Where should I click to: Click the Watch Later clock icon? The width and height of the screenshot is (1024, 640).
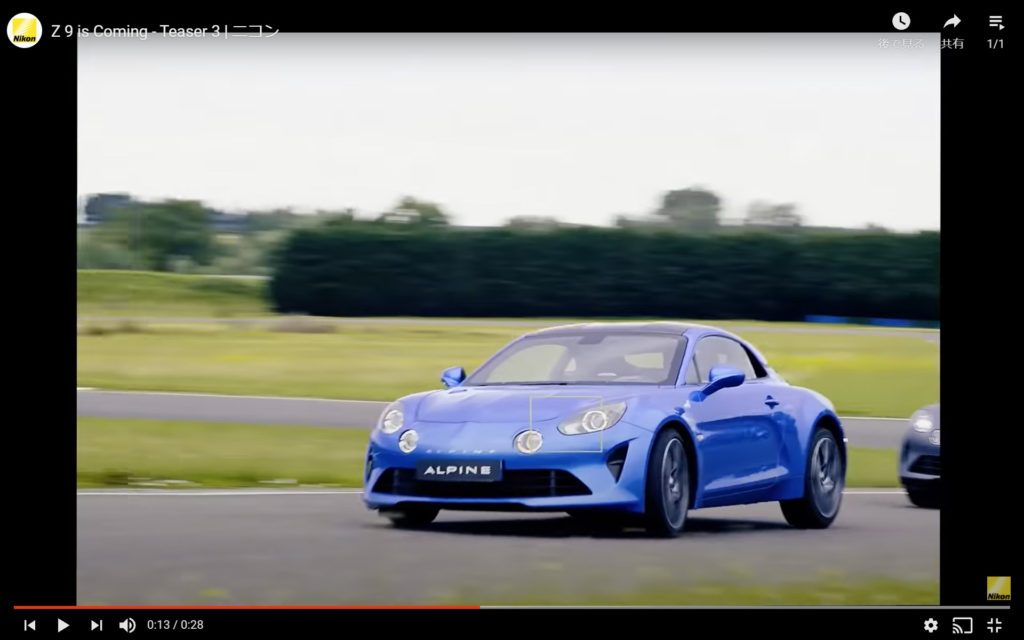click(901, 21)
